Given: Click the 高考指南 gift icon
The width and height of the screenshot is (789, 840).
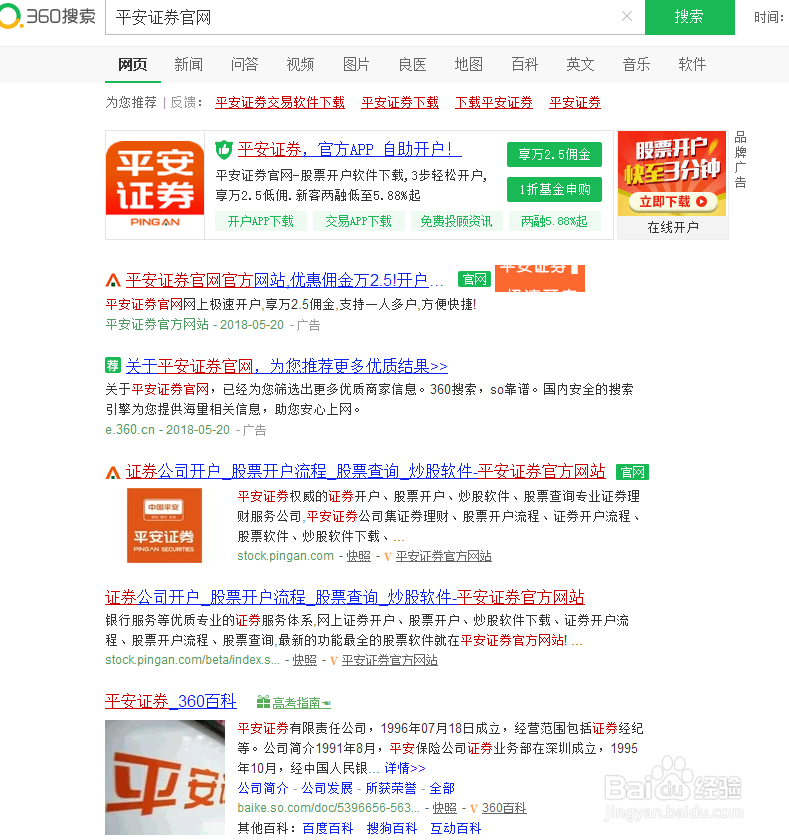Looking at the screenshot, I should (263, 702).
